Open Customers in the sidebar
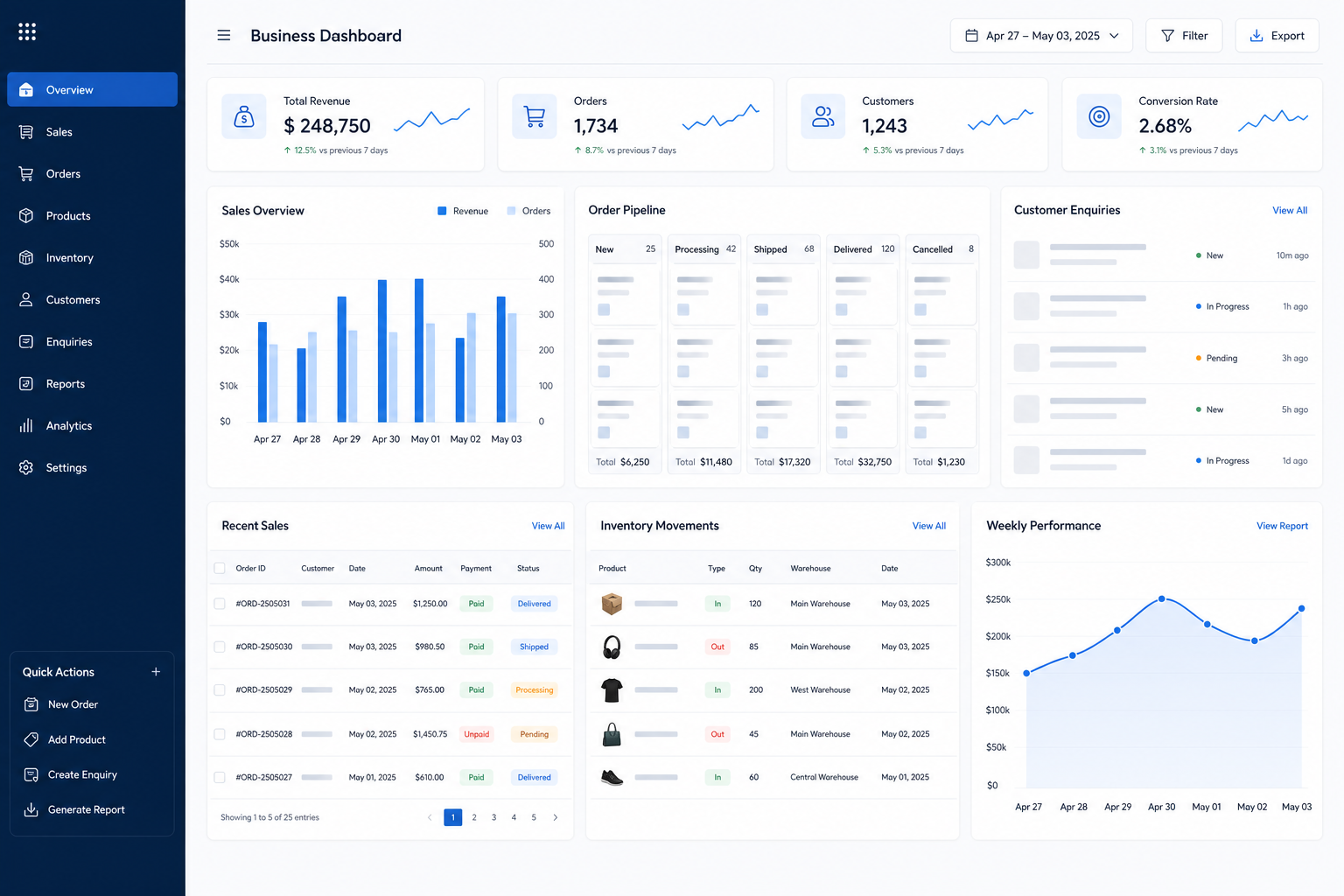Screen dimensions: 1344x896 pos(92,300)
